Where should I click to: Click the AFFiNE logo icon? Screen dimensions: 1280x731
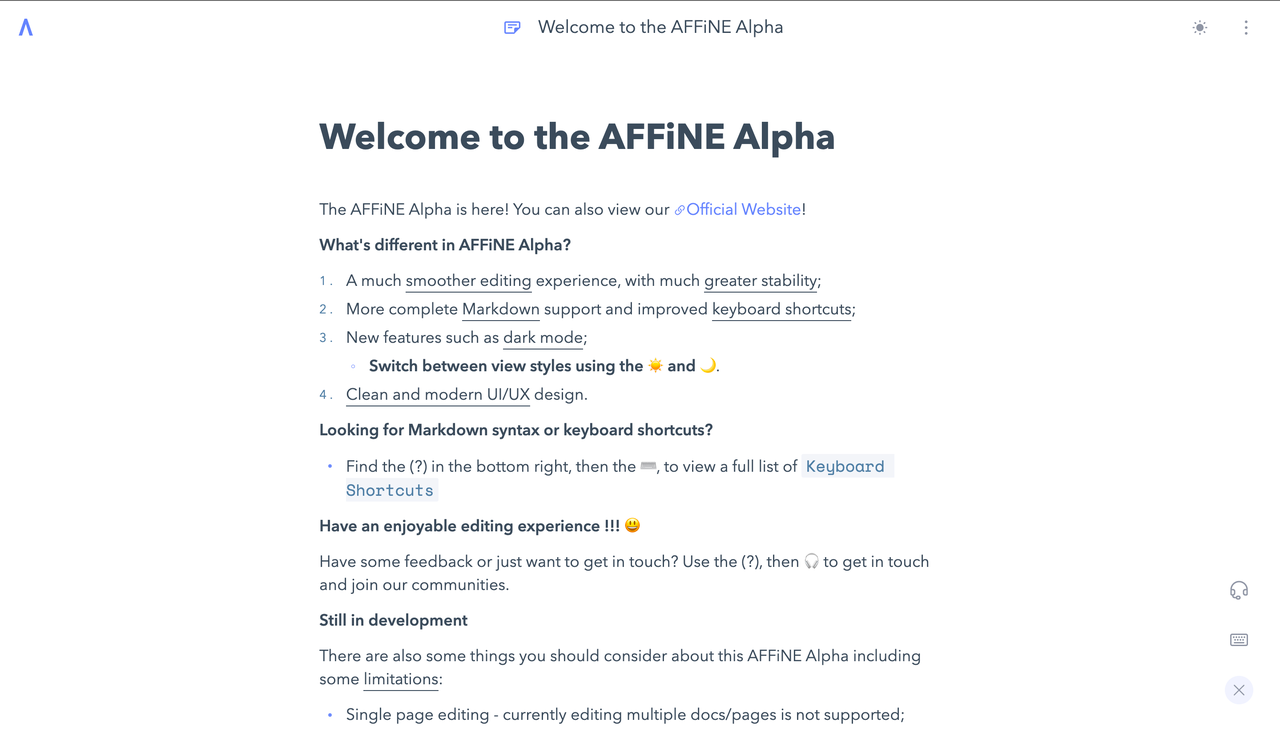tap(26, 27)
